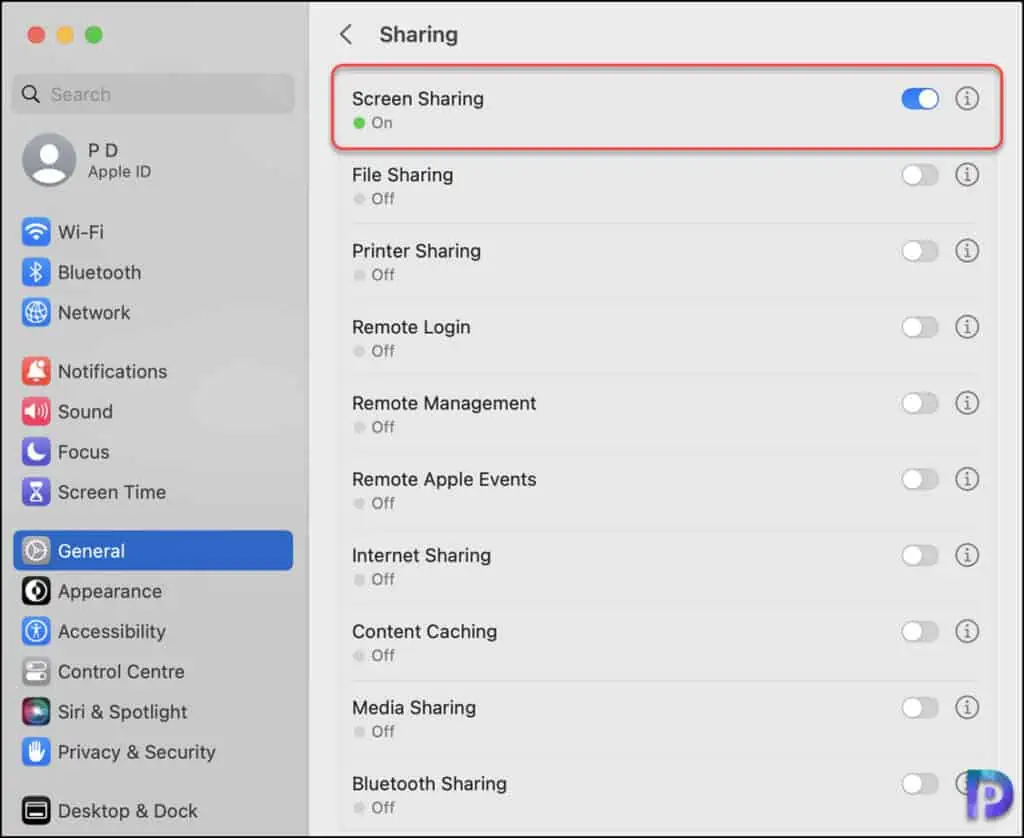Enable the Bluetooth Sharing toggle
This screenshot has width=1024, height=838.
920,784
